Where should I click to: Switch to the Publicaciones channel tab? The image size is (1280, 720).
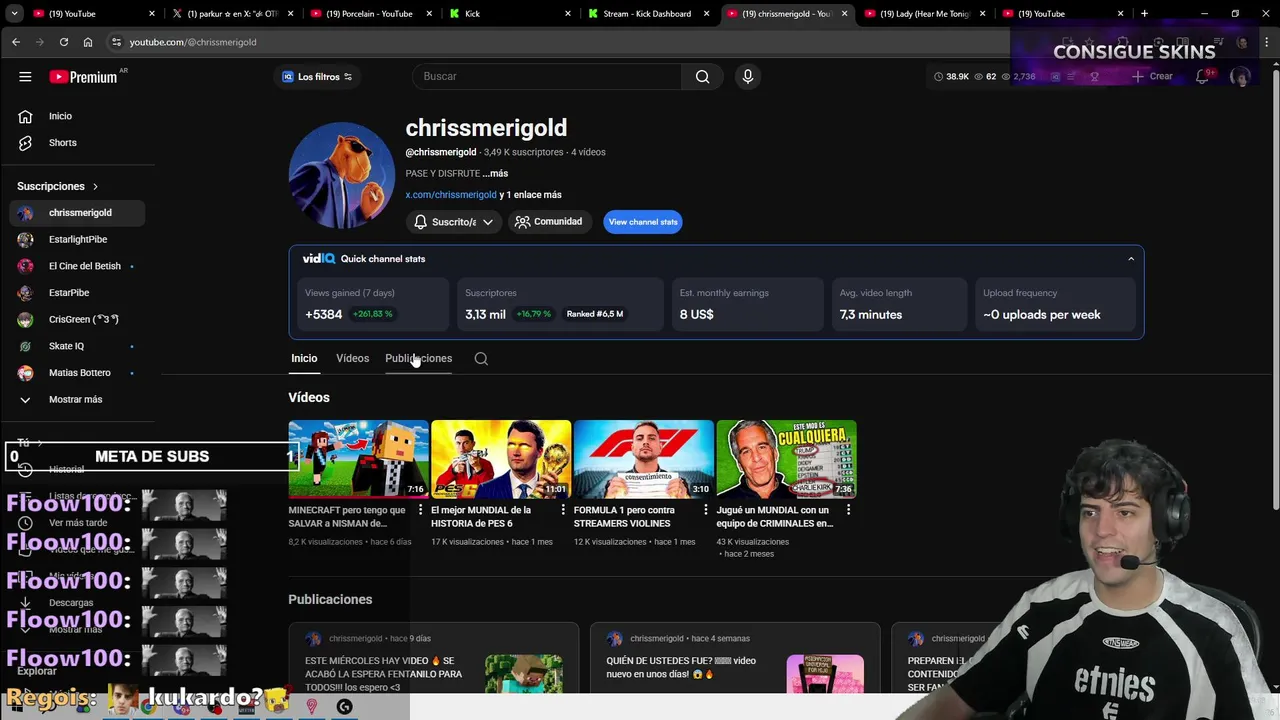coord(418,358)
